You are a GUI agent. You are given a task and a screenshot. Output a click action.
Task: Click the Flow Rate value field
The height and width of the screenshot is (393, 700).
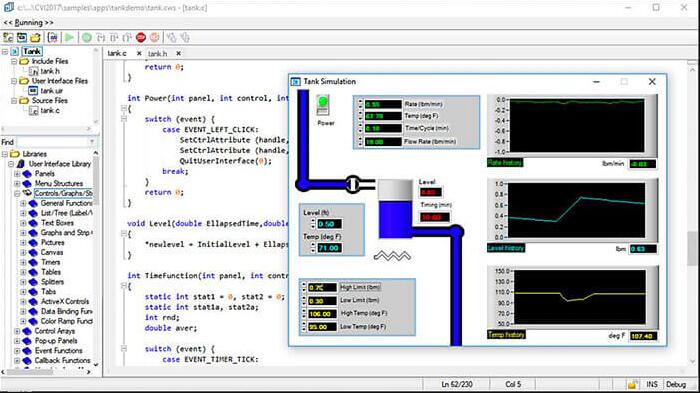click(383, 142)
